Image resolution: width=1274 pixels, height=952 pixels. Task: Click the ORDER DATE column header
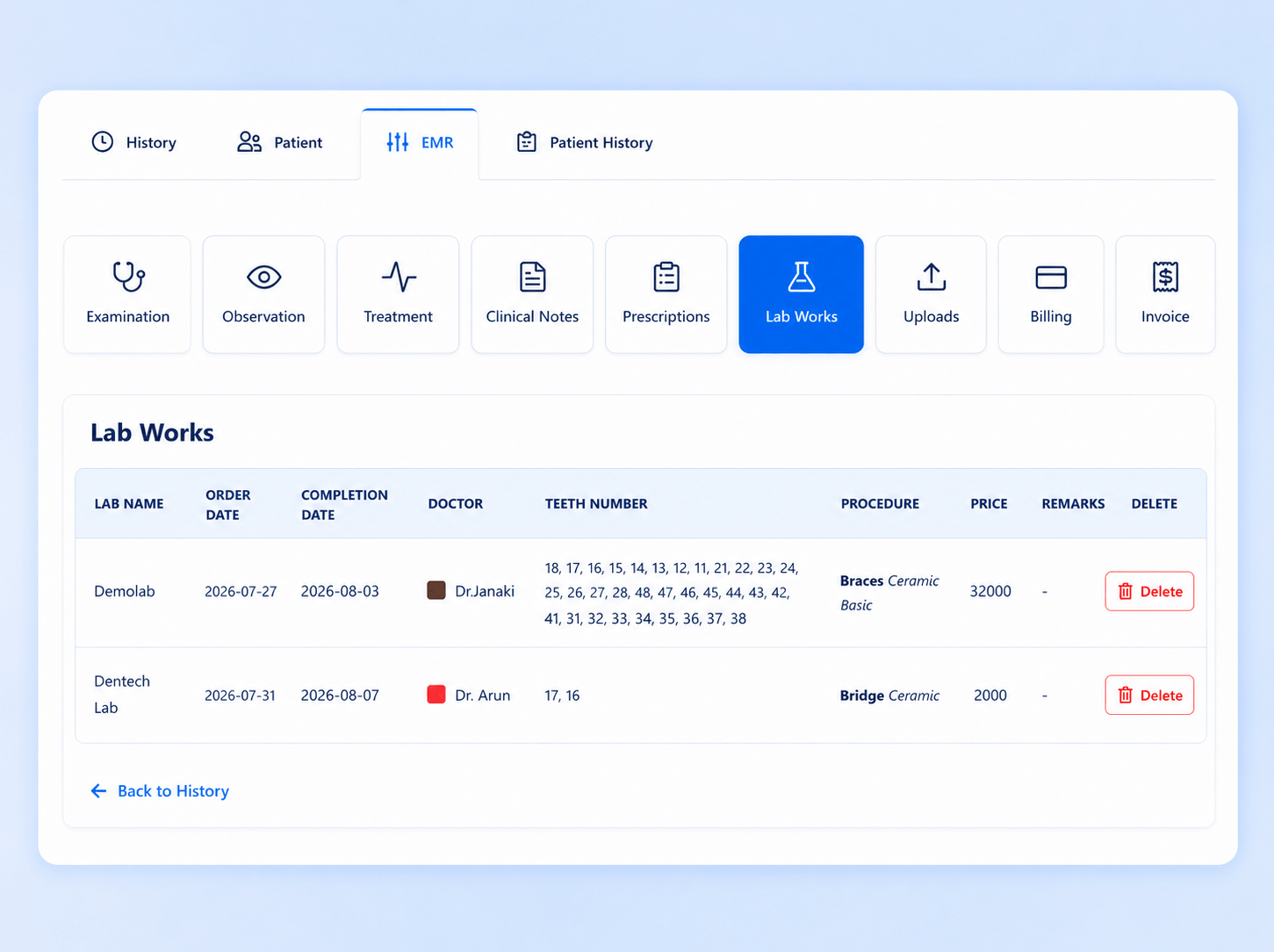[228, 505]
